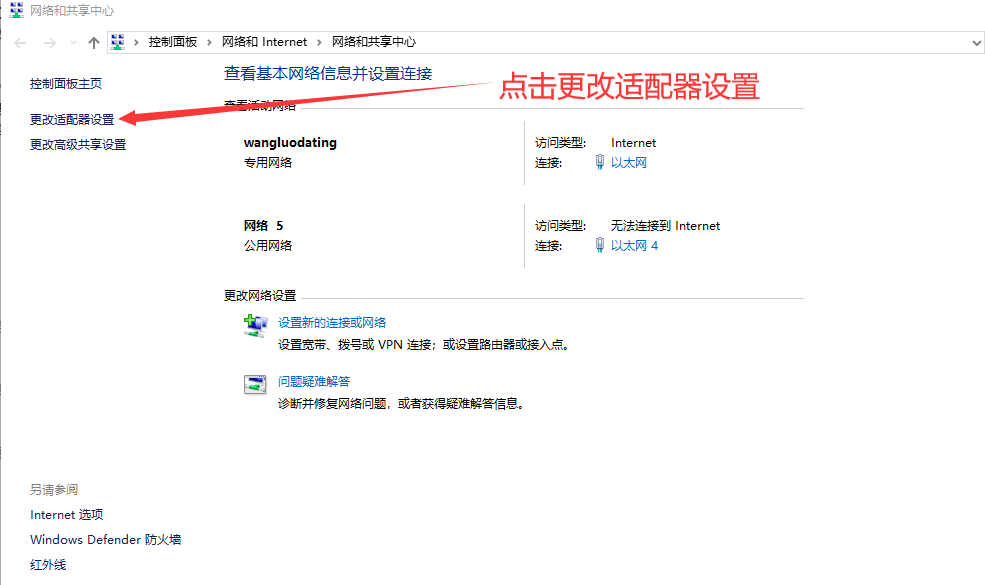The height and width of the screenshot is (585, 985).
Task: Click the window icon in title bar
Action: point(16,11)
